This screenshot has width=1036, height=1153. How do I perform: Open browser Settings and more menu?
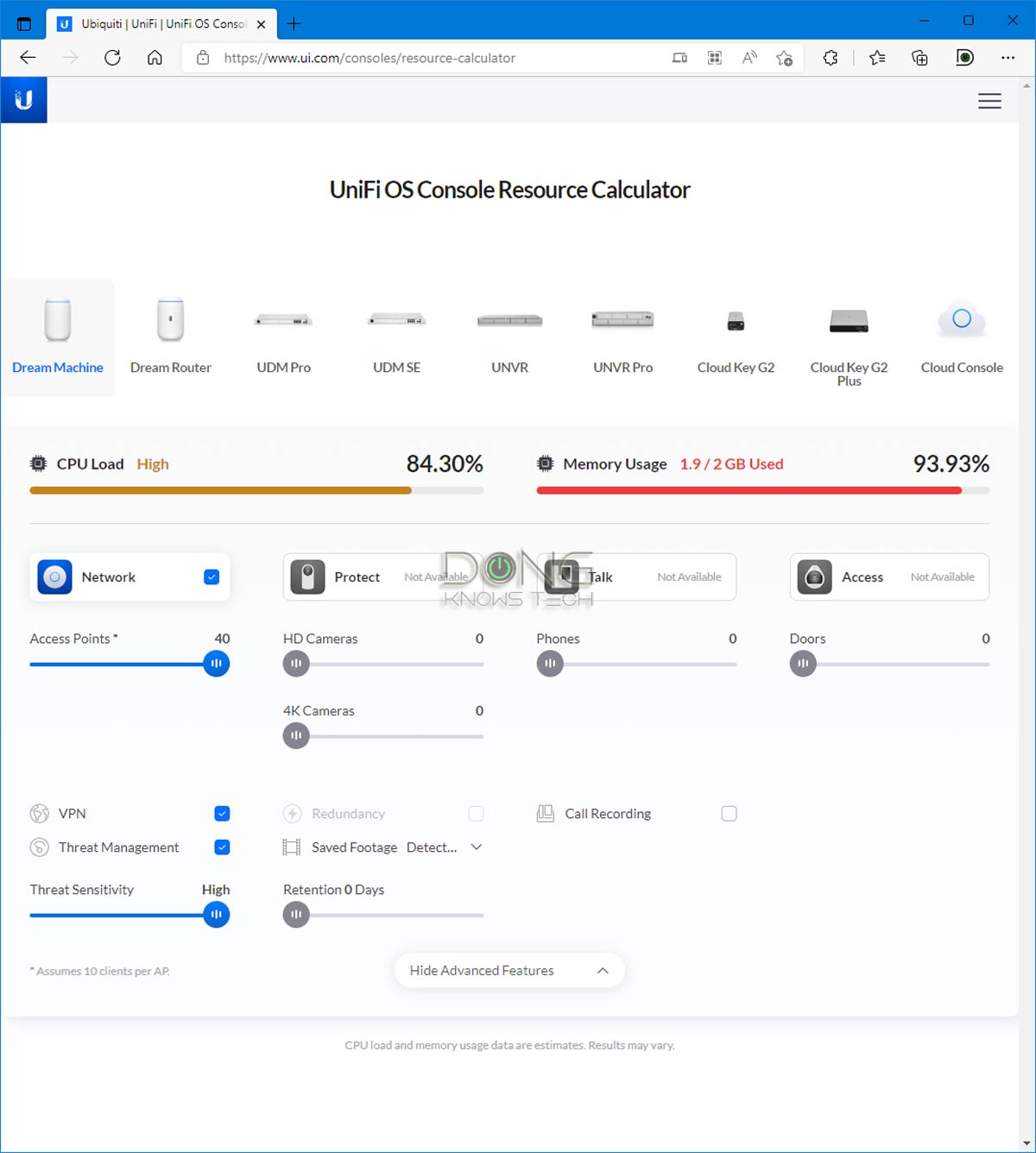point(1008,58)
